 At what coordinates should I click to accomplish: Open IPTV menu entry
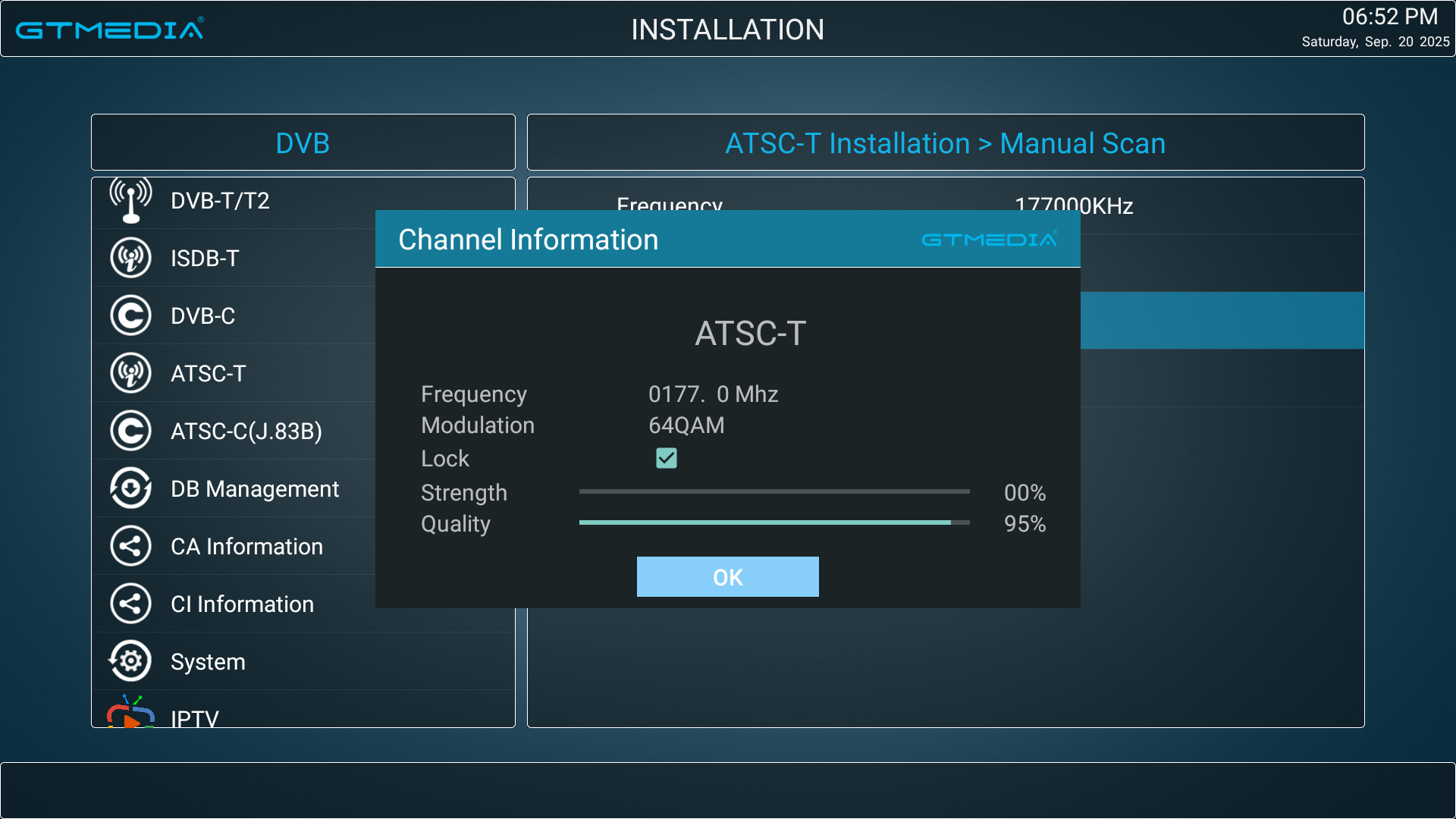click(303, 710)
